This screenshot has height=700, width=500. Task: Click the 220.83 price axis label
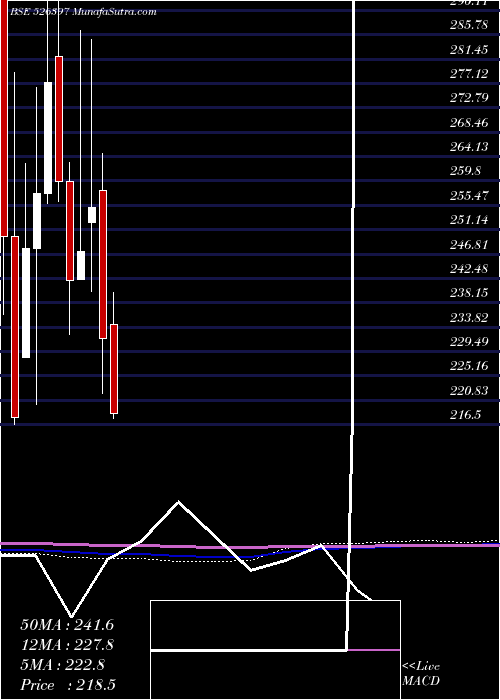point(469,391)
